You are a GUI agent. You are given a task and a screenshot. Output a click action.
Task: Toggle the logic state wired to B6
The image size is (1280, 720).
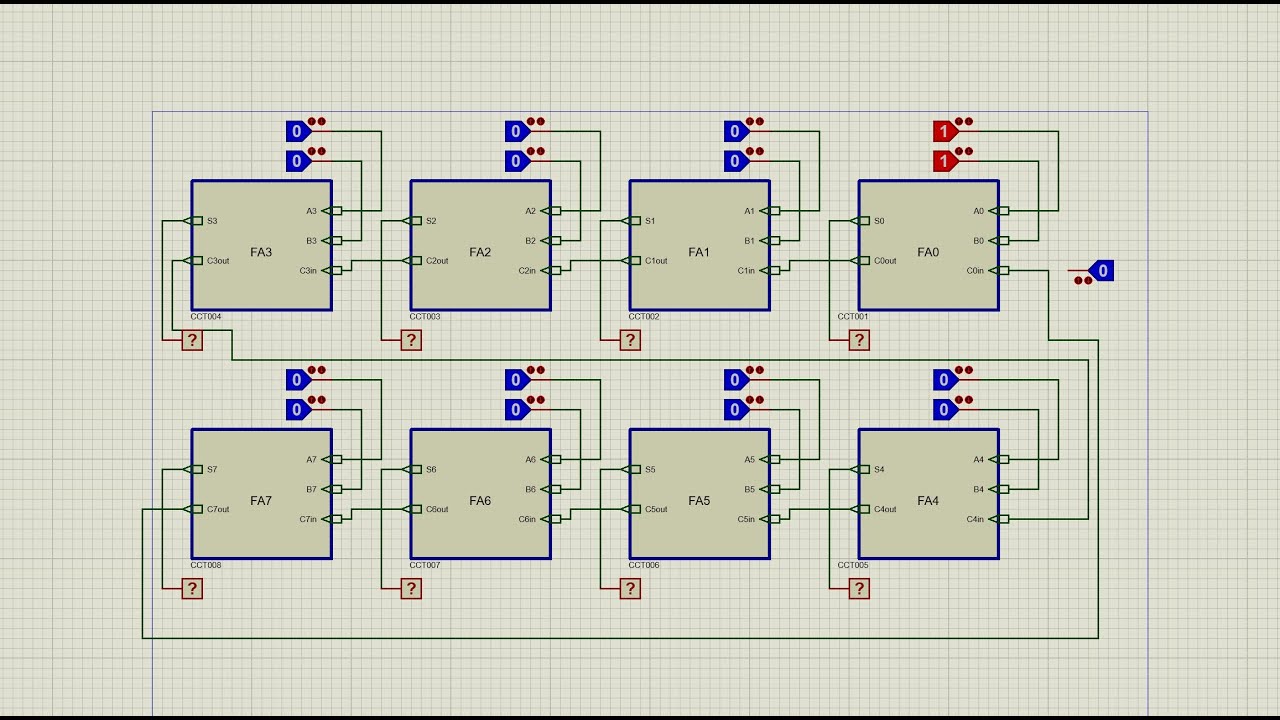(517, 410)
